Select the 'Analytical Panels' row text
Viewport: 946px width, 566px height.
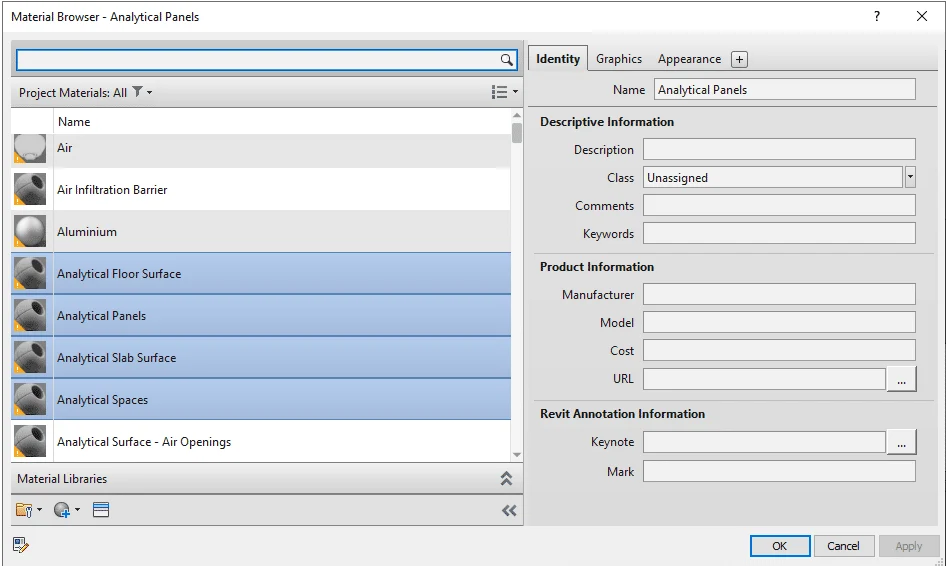(x=101, y=316)
